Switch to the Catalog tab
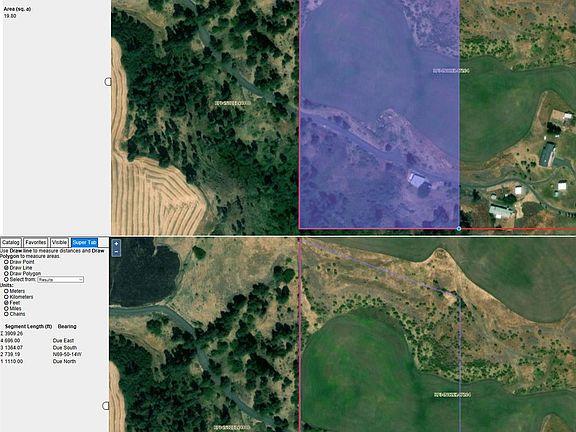Image resolution: width=576 pixels, height=432 pixels. click(11, 242)
